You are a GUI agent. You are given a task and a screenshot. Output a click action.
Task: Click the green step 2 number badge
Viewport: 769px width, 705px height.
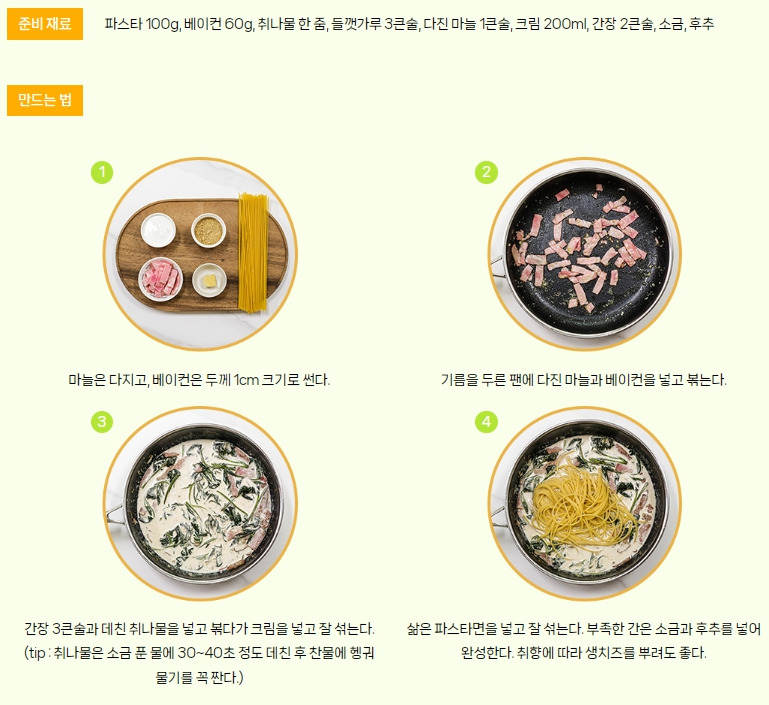(486, 172)
